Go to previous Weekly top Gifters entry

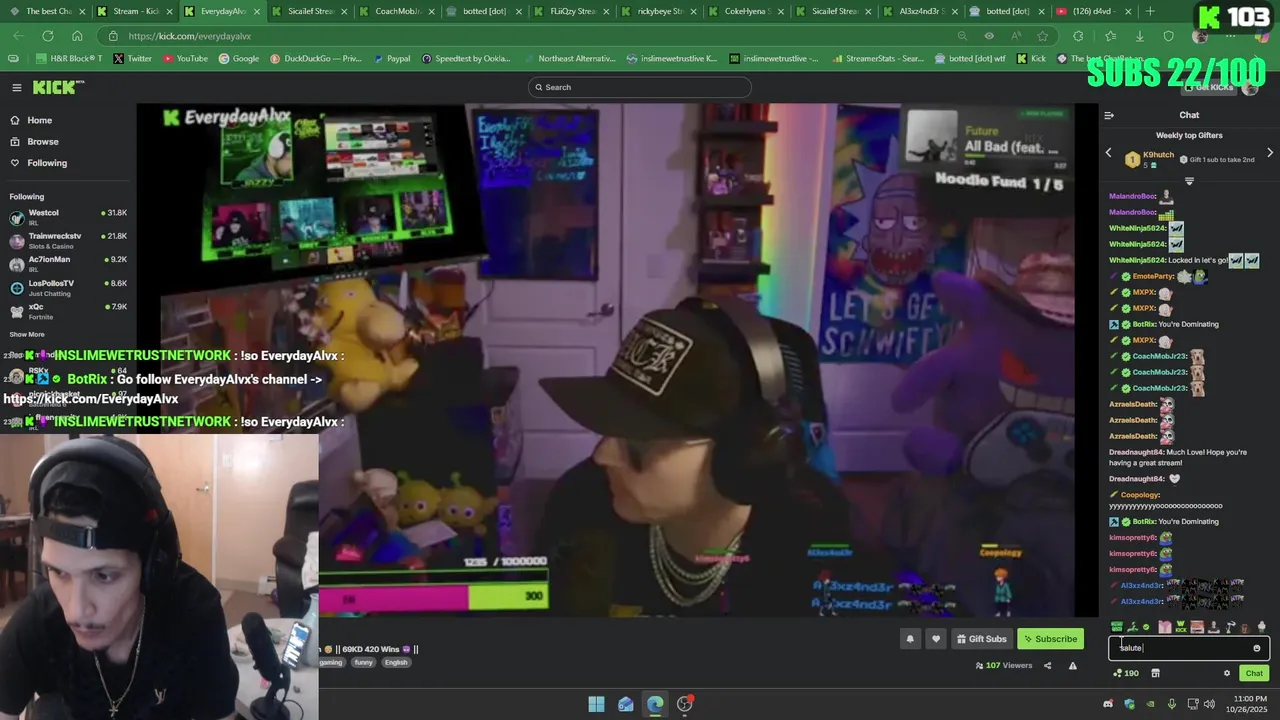coord(1108,153)
